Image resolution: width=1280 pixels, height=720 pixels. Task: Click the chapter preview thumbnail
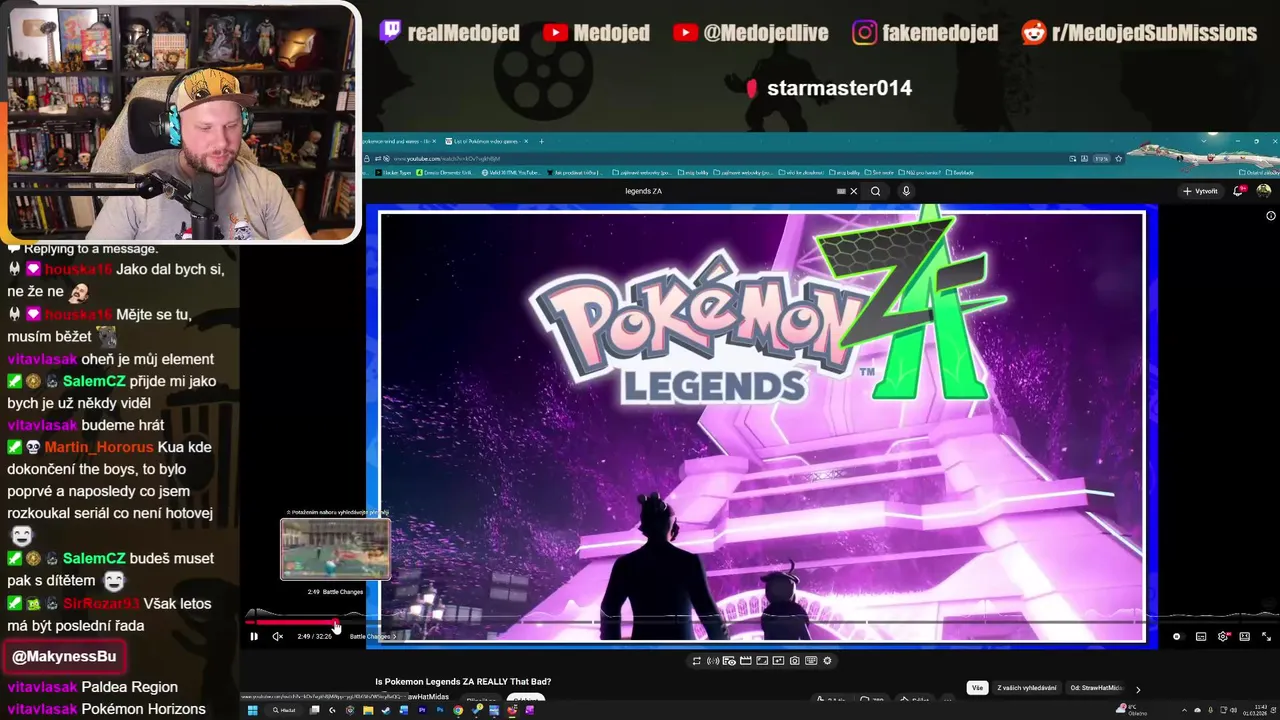335,549
